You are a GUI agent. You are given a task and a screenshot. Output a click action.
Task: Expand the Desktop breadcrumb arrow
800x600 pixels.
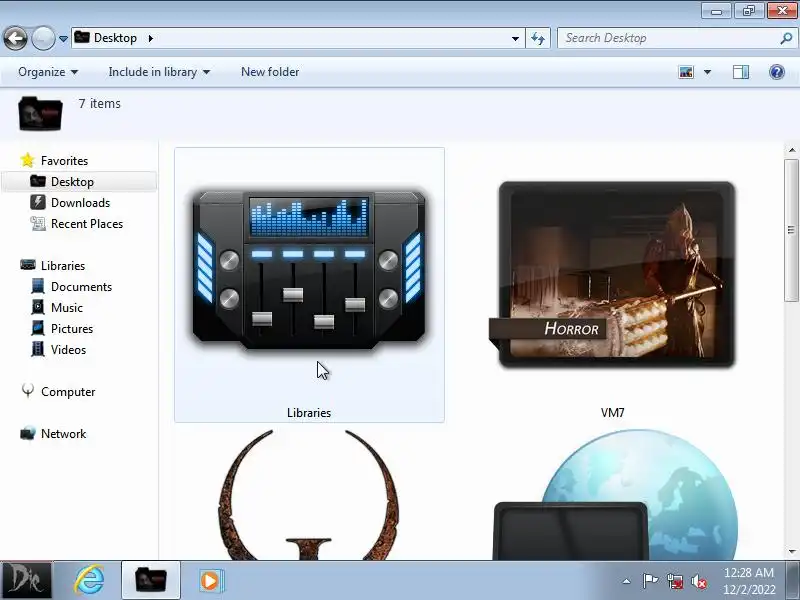[x=151, y=38]
